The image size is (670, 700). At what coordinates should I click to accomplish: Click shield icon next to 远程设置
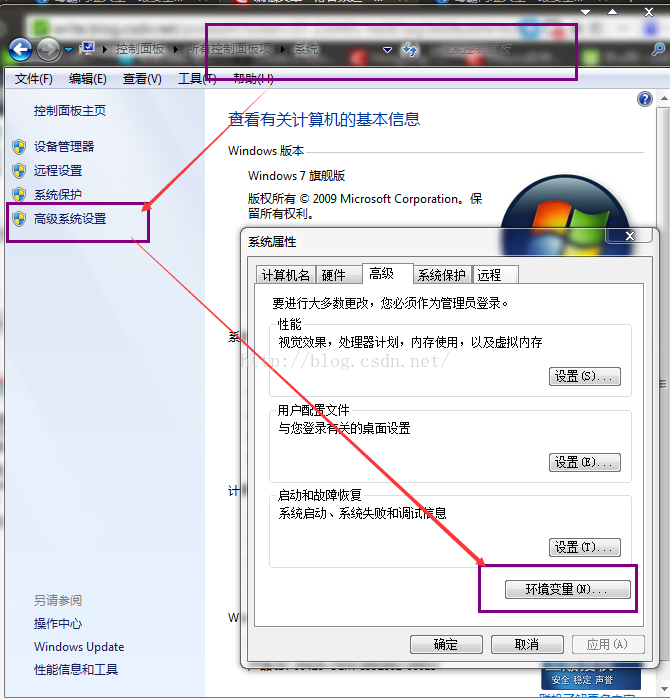(19, 171)
